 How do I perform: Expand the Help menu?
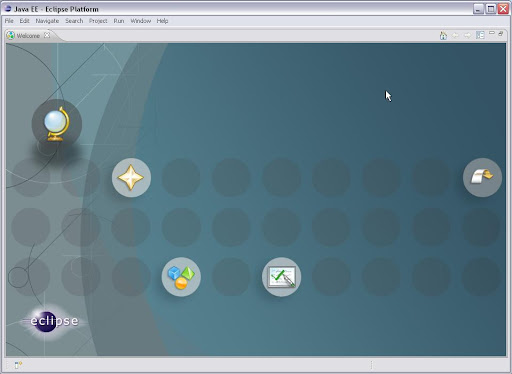162,21
